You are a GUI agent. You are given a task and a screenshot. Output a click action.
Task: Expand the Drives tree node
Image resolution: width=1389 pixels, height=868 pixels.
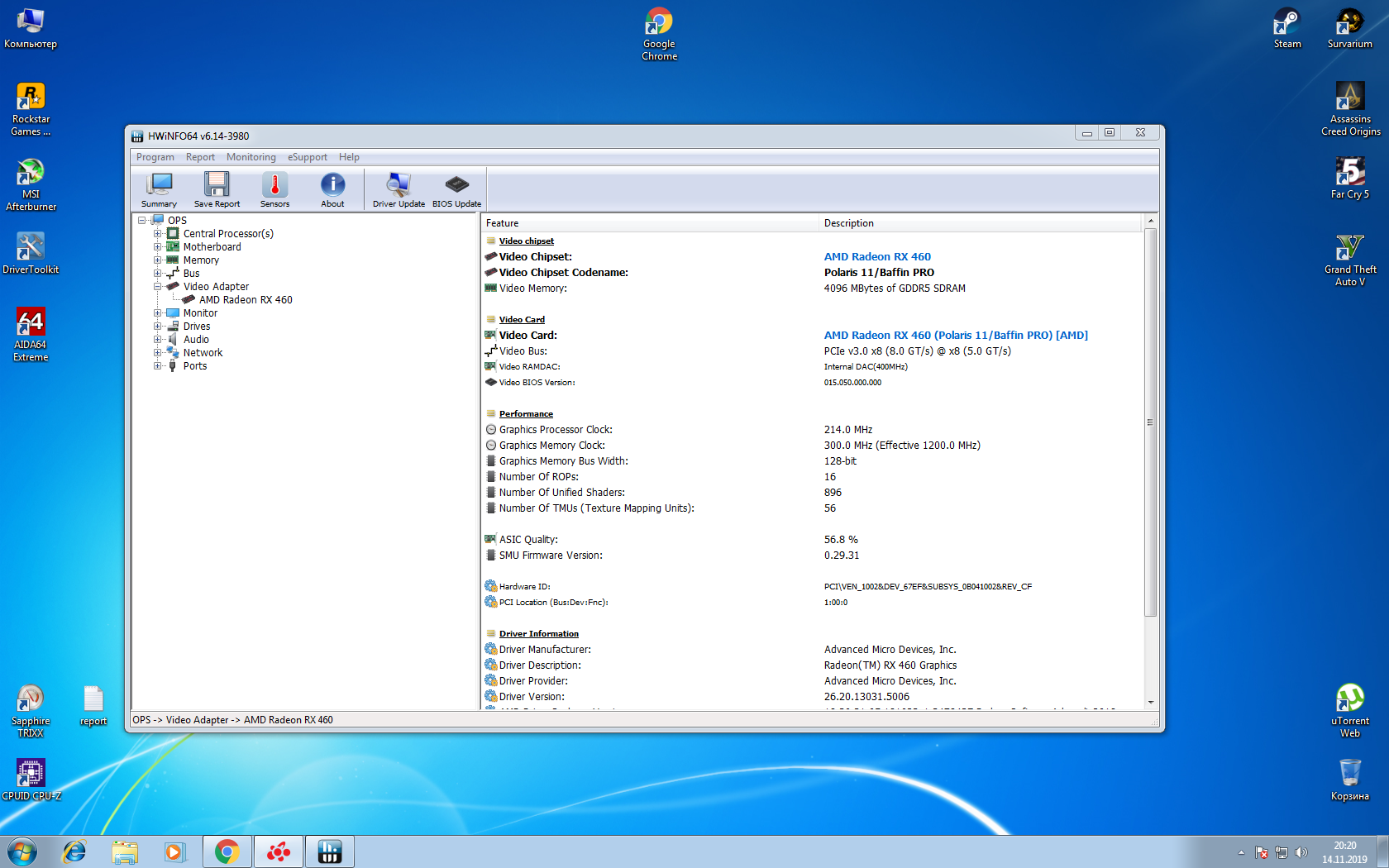click(x=157, y=327)
